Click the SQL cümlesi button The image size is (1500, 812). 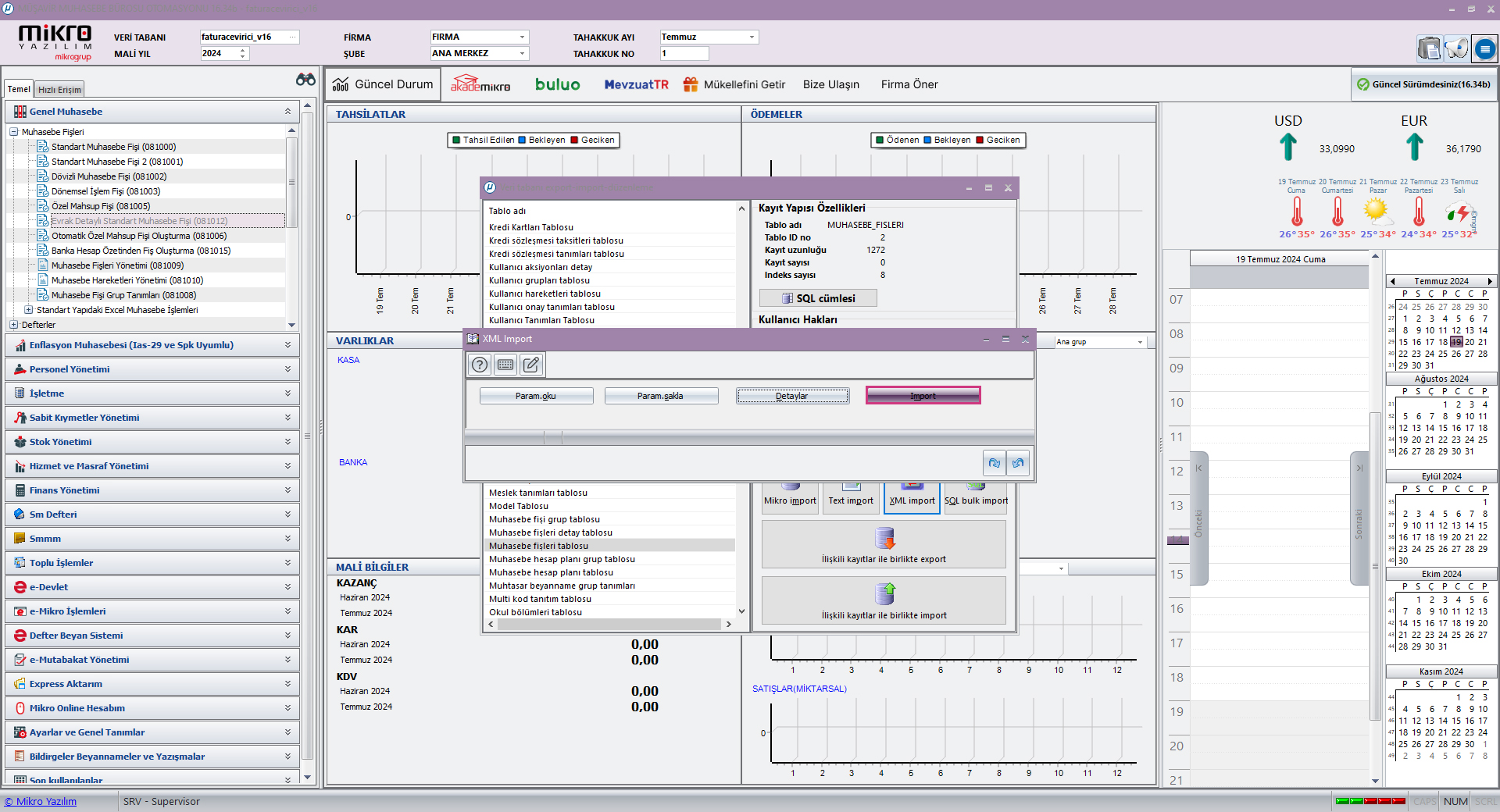817,298
